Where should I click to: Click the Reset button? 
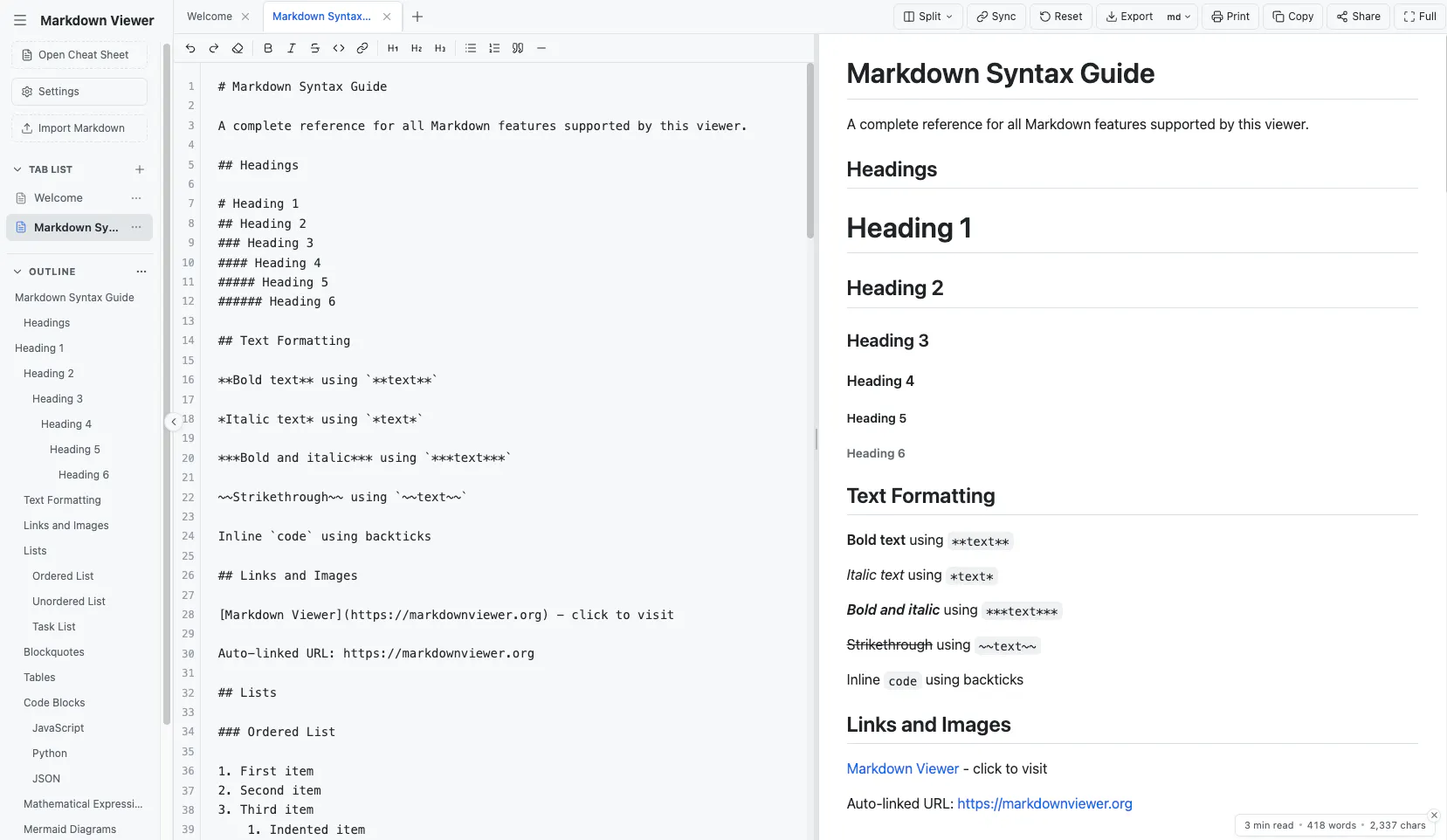[x=1060, y=17]
